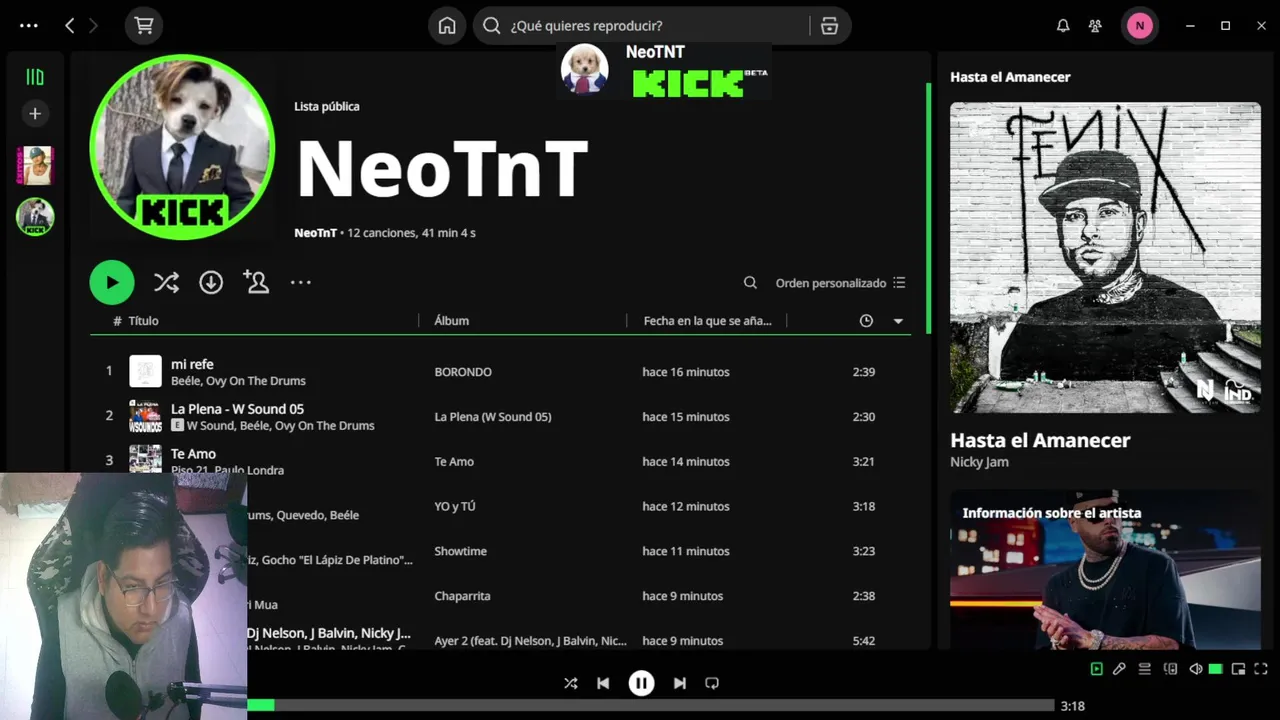
Task: Seek along the playback progress bar
Action: click(651, 706)
